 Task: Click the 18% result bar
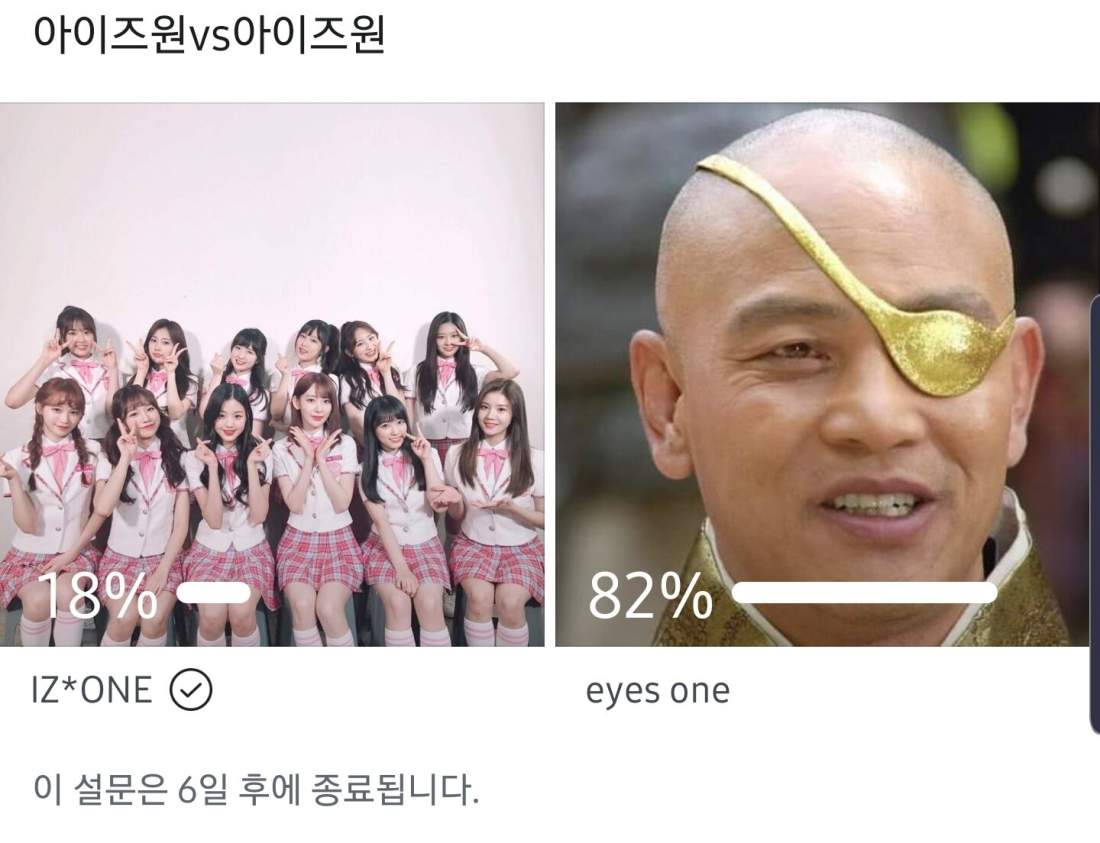coord(214,593)
